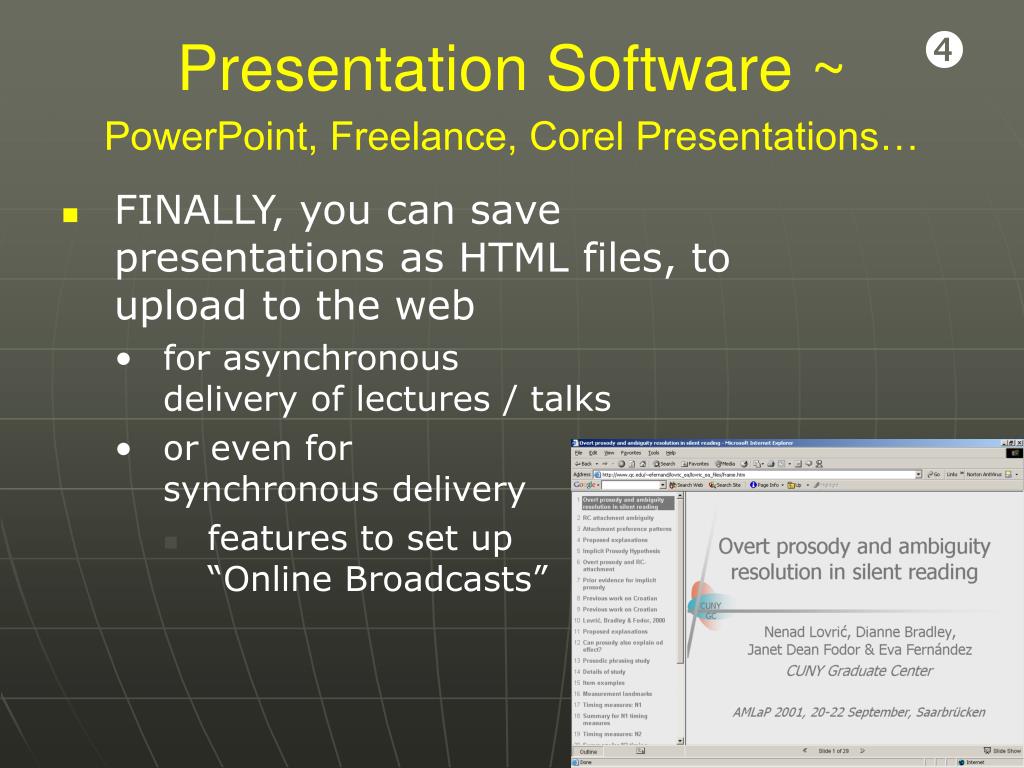
Task: Click the browser Back button
Action: [583, 464]
